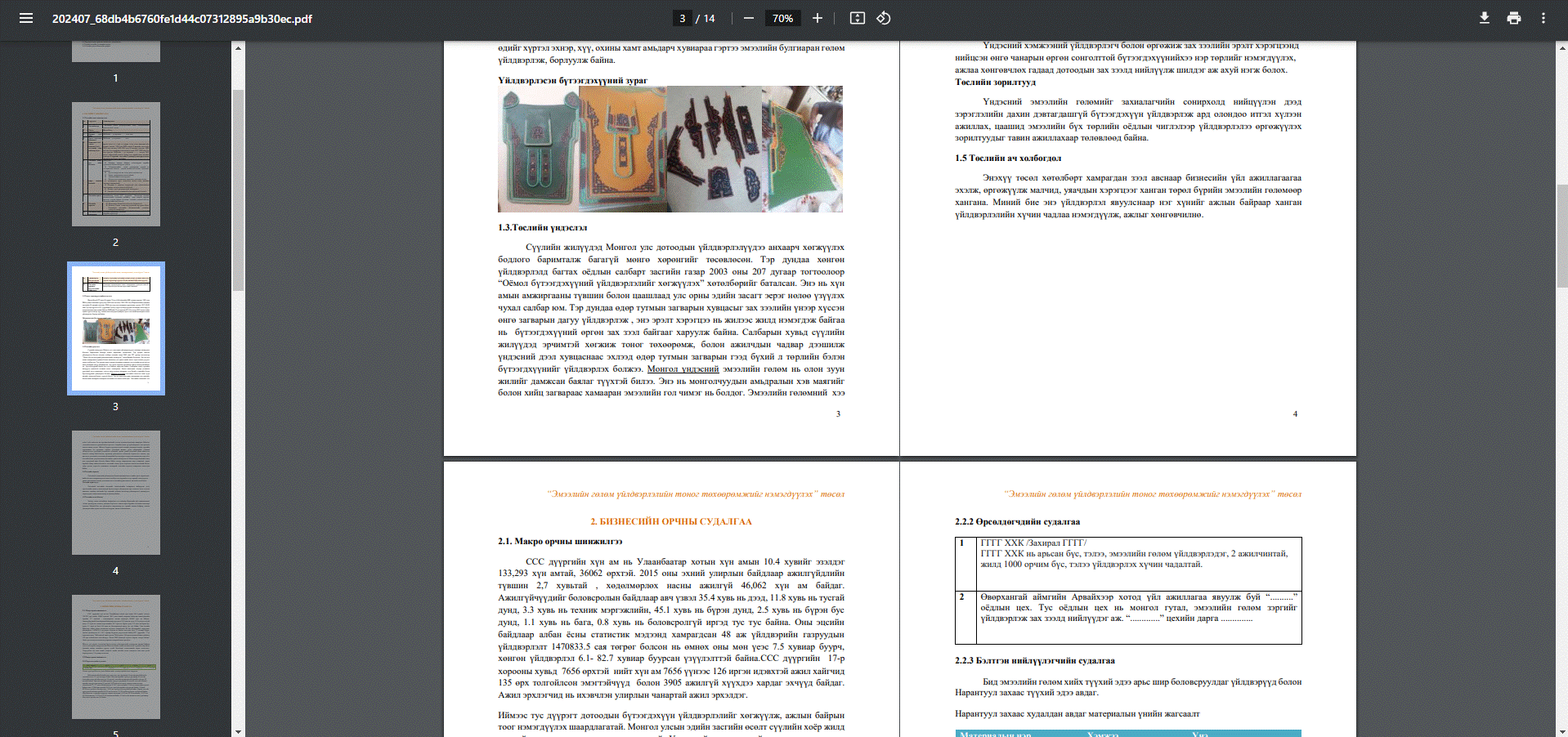Click the total page count '14'

click(709, 18)
